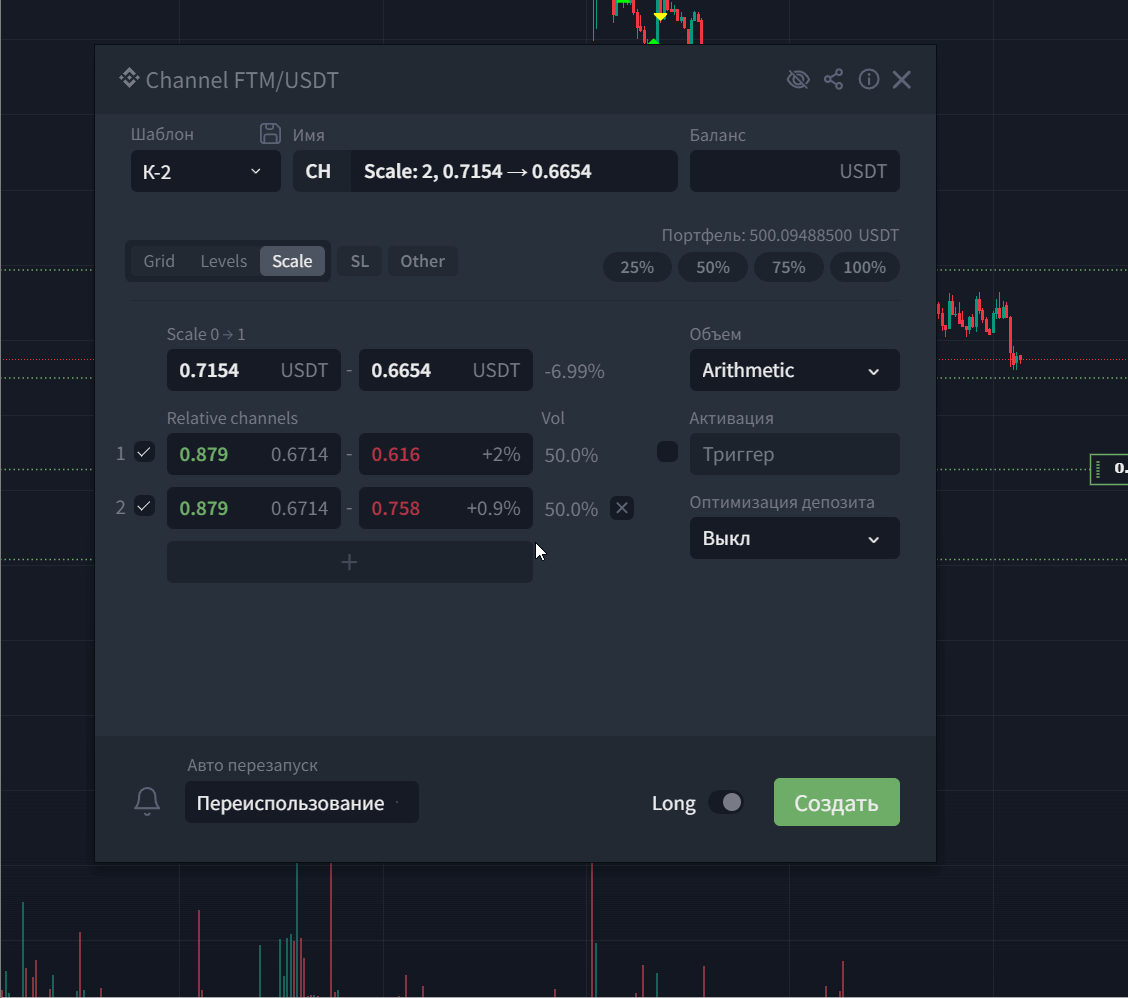
Task: Open the share icon in dialog header
Action: tap(833, 79)
